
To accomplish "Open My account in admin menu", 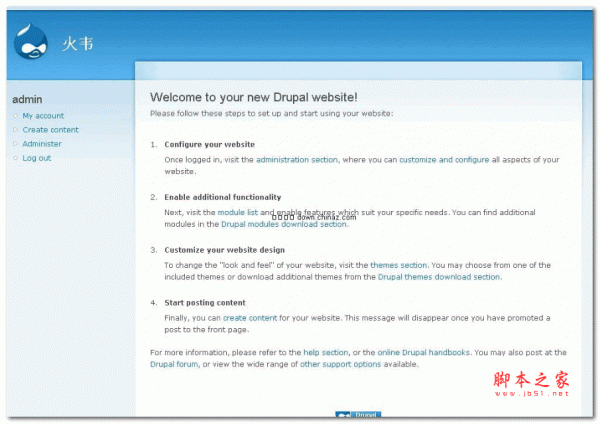I will (43, 116).
